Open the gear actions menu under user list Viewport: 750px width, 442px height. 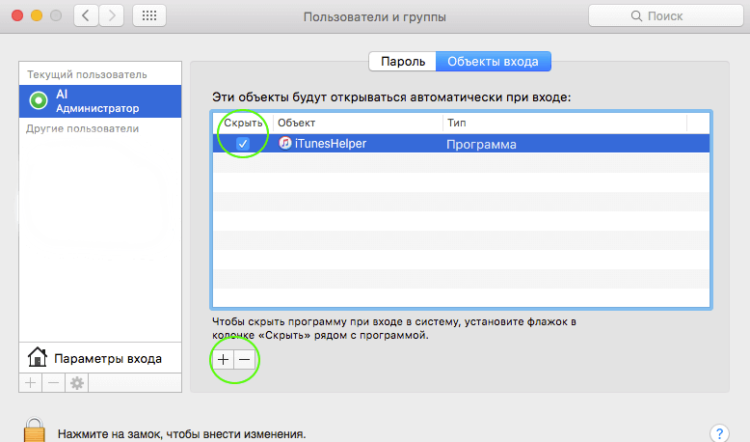(77, 383)
